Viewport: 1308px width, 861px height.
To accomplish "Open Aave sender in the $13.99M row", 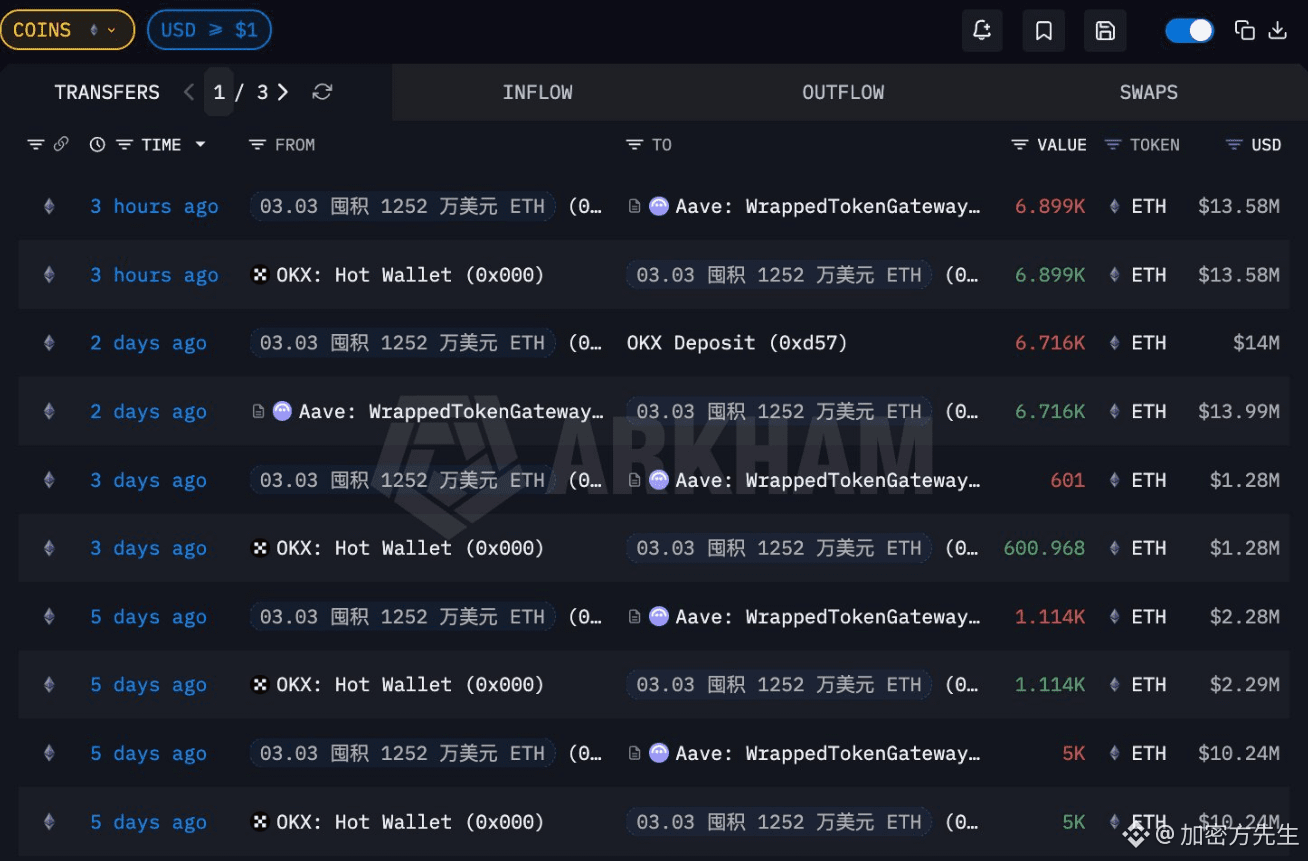I will click(451, 411).
